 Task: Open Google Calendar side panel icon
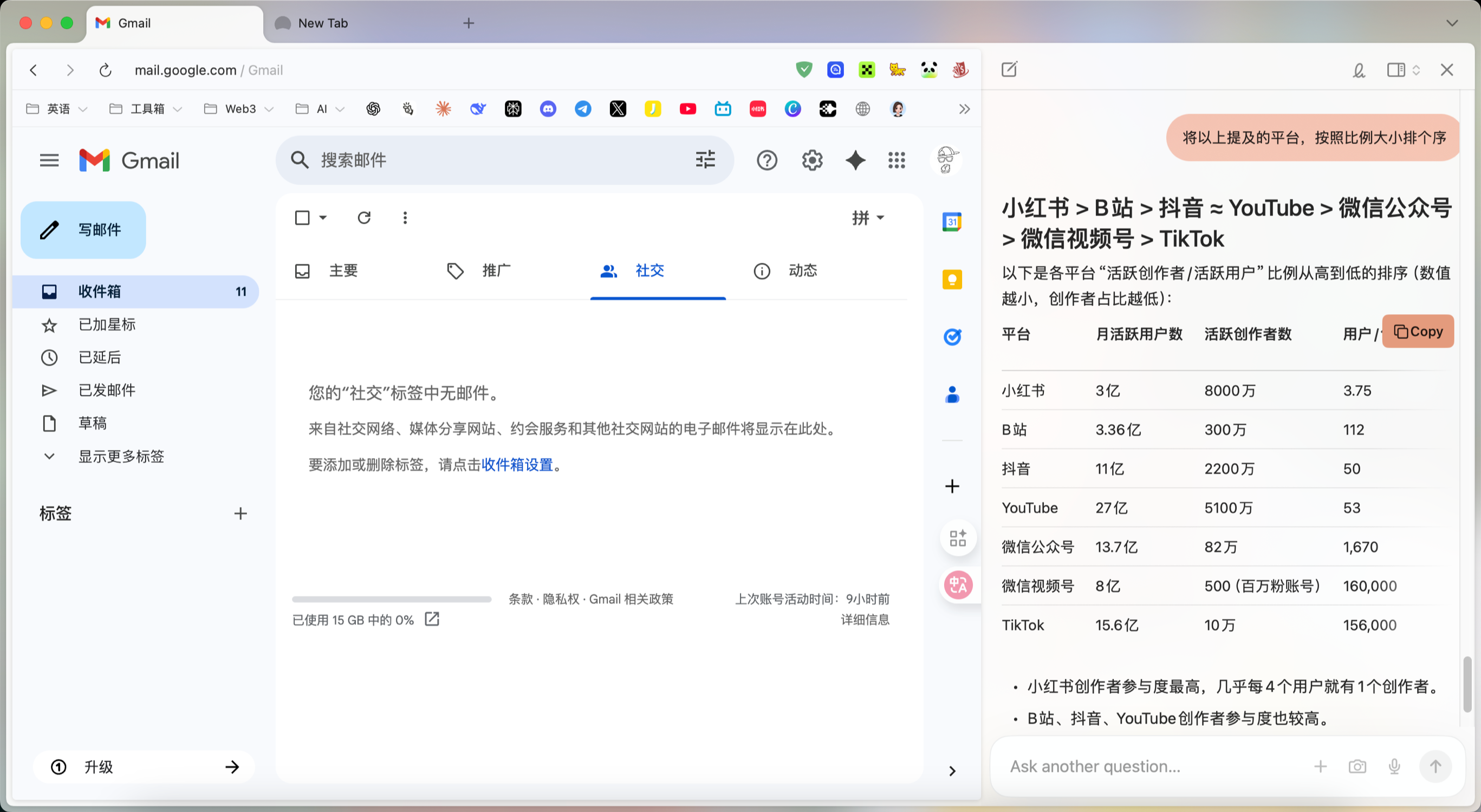point(952,222)
